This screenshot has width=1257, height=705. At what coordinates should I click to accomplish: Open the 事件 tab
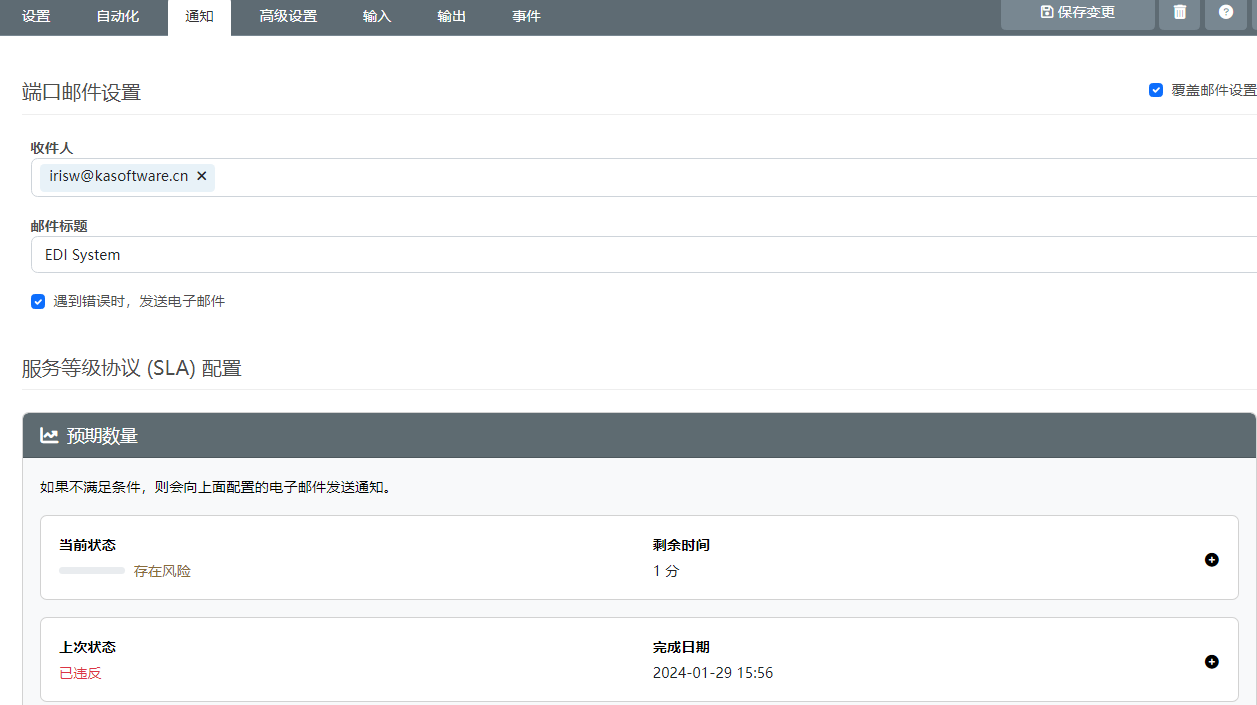pyautogui.click(x=526, y=16)
